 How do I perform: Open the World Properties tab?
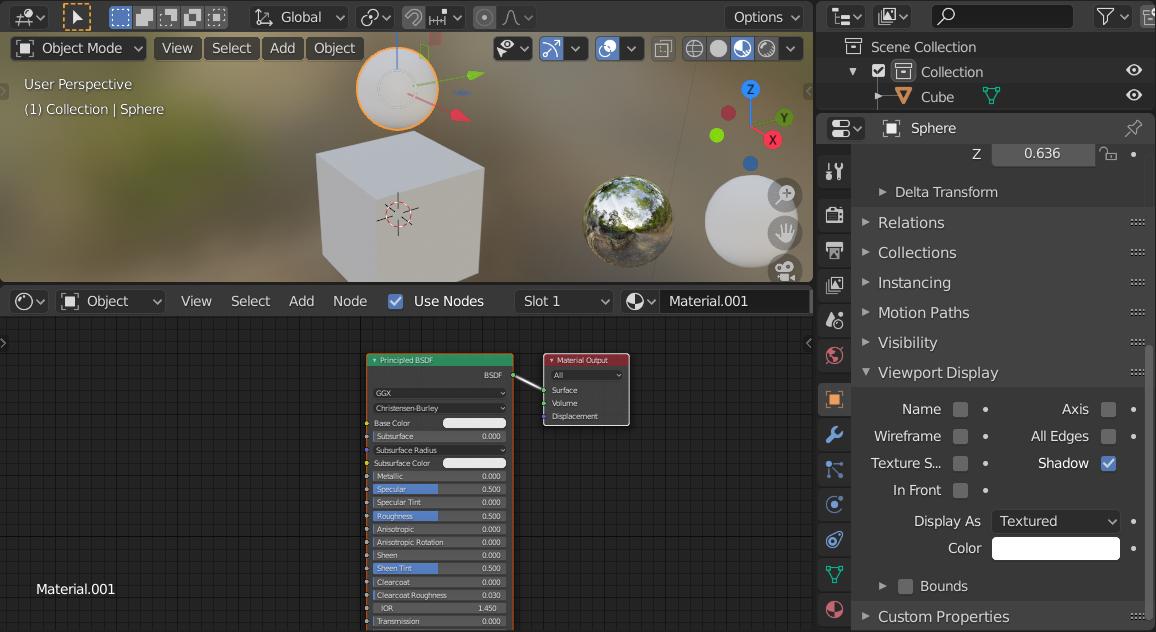coord(834,355)
